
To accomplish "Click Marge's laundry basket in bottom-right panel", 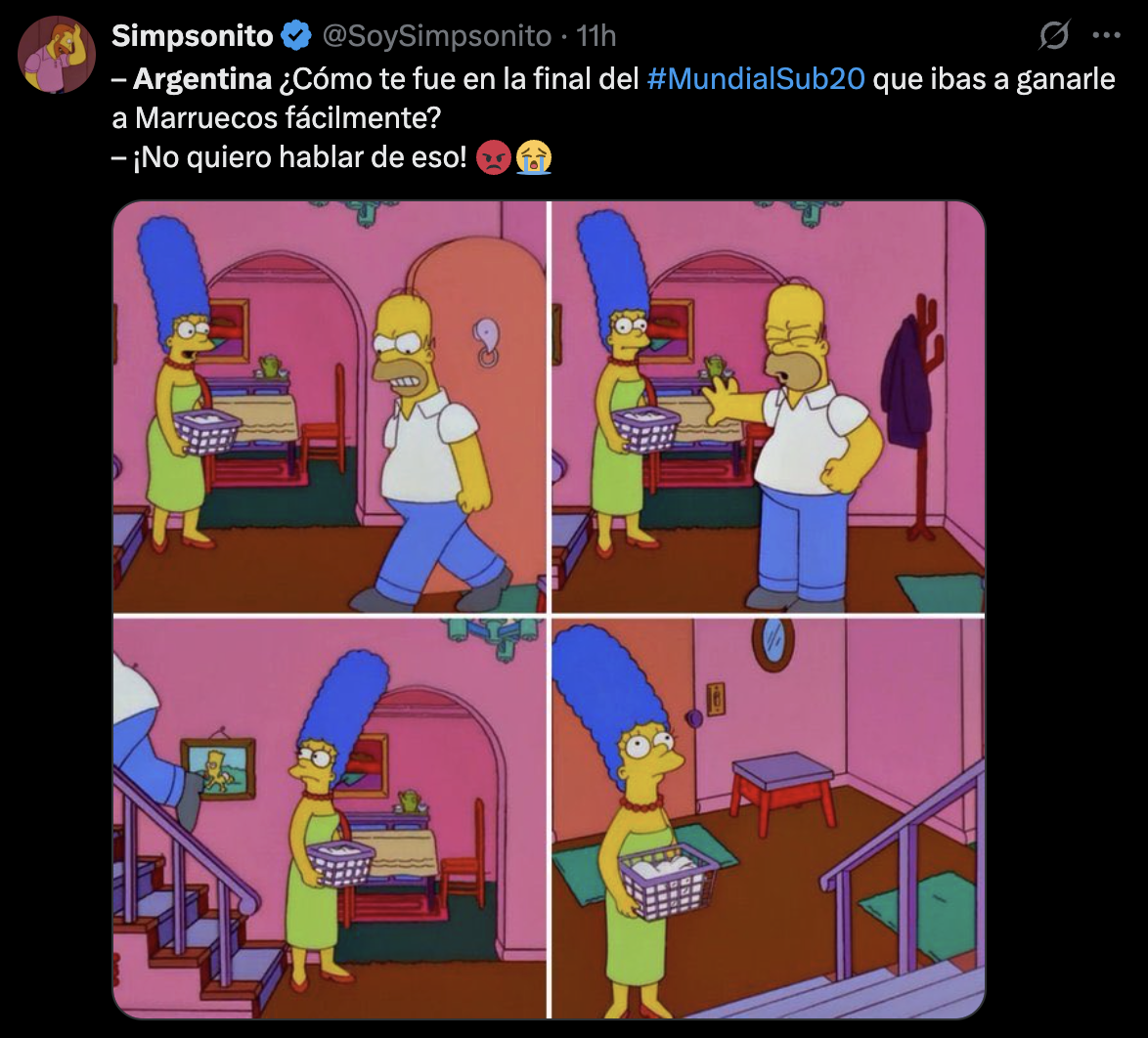I will click(667, 881).
